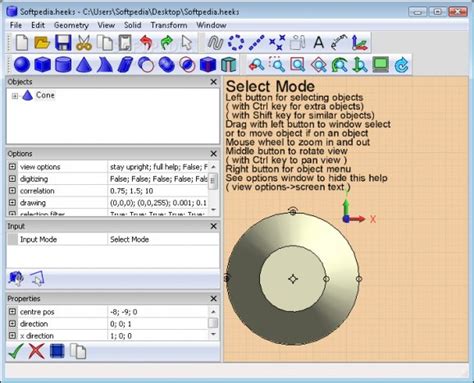The image size is (474, 383).
Task: Select the dotted circle drawing tool
Action: point(236,43)
